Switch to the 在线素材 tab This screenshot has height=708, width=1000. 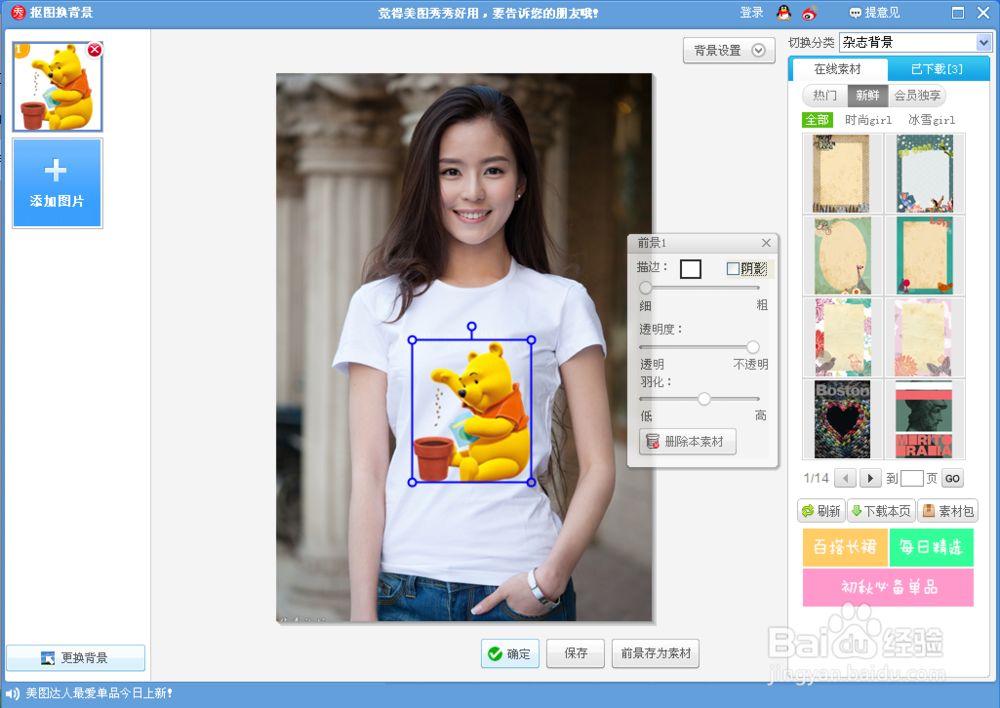tap(837, 69)
